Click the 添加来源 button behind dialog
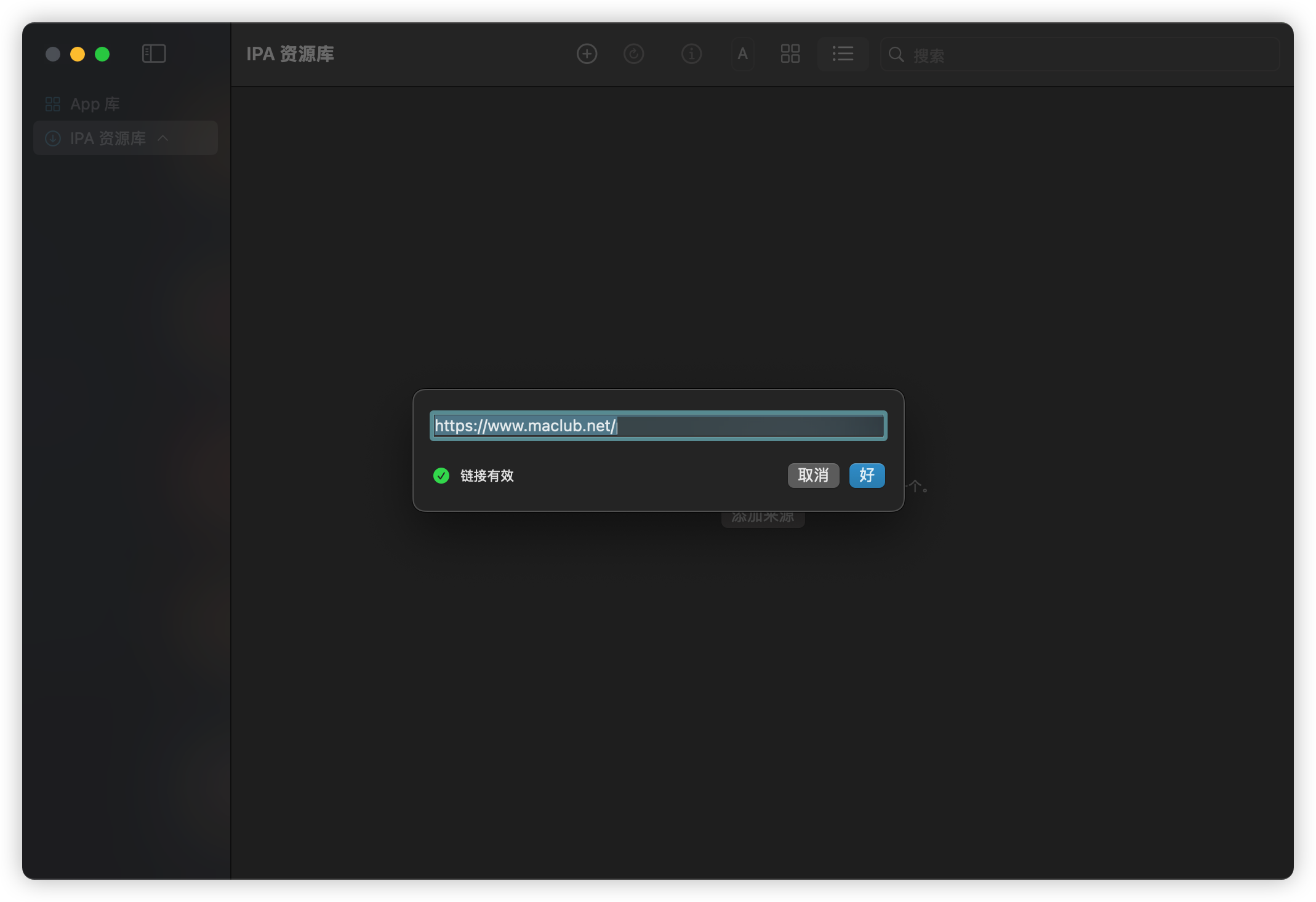This screenshot has width=1316, height=902. (x=763, y=519)
